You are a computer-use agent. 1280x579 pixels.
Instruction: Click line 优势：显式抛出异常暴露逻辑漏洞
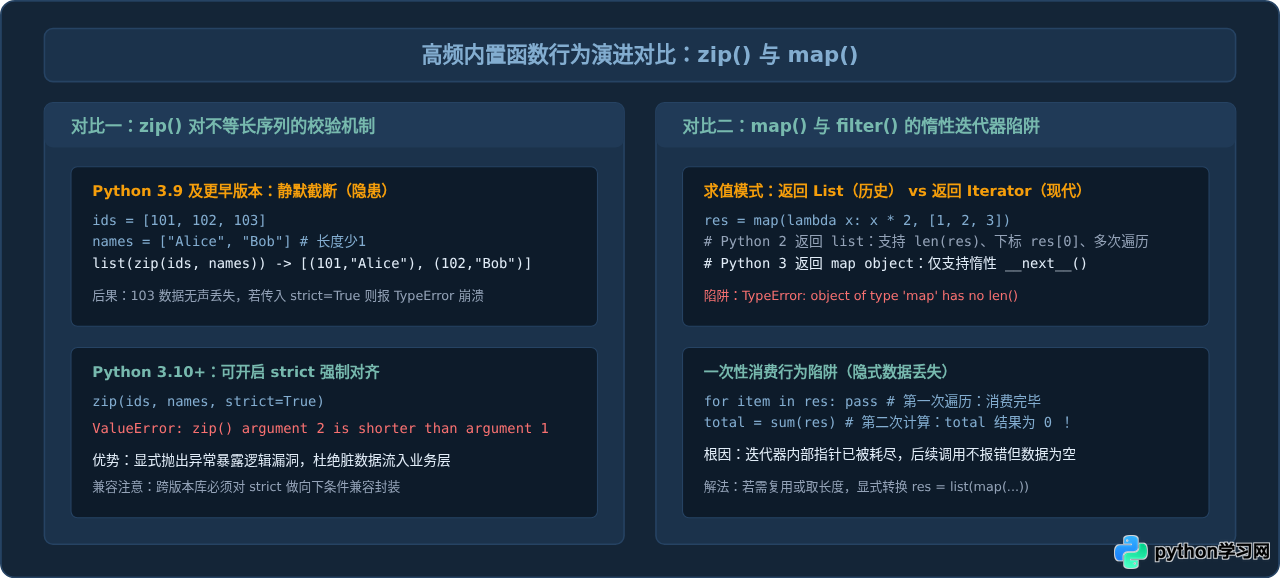271,460
